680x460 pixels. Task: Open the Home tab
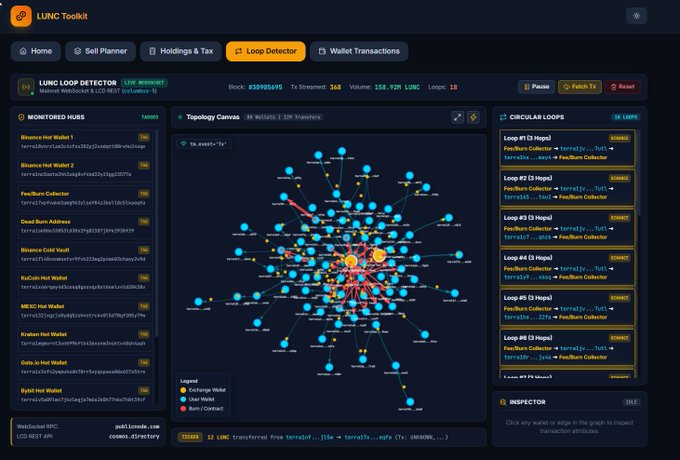(36, 51)
